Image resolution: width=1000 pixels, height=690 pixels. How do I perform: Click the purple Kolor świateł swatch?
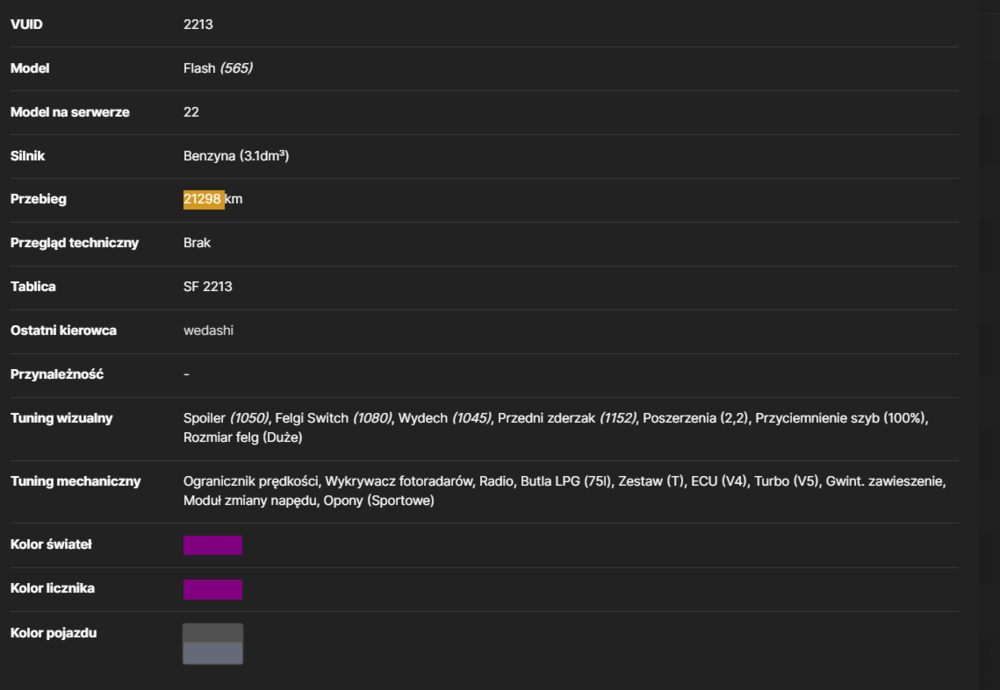click(212, 545)
